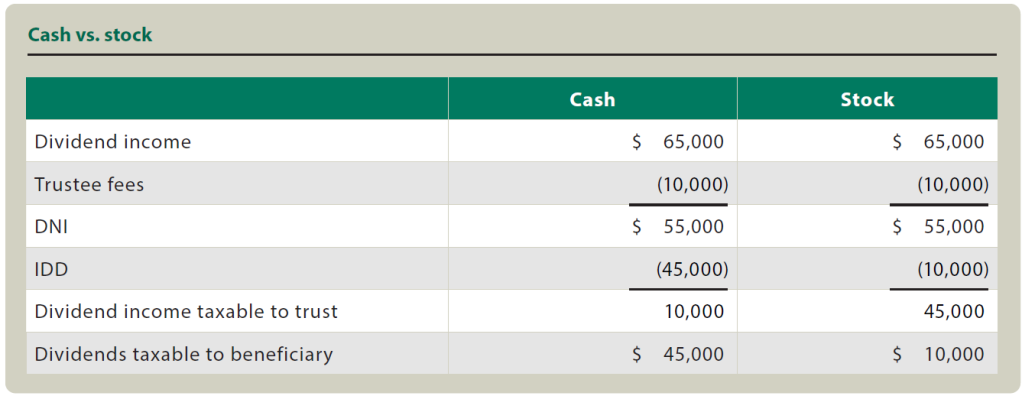The width and height of the screenshot is (1022, 409).
Task: Click the "Cash vs. stock" table title
Action: [90, 35]
